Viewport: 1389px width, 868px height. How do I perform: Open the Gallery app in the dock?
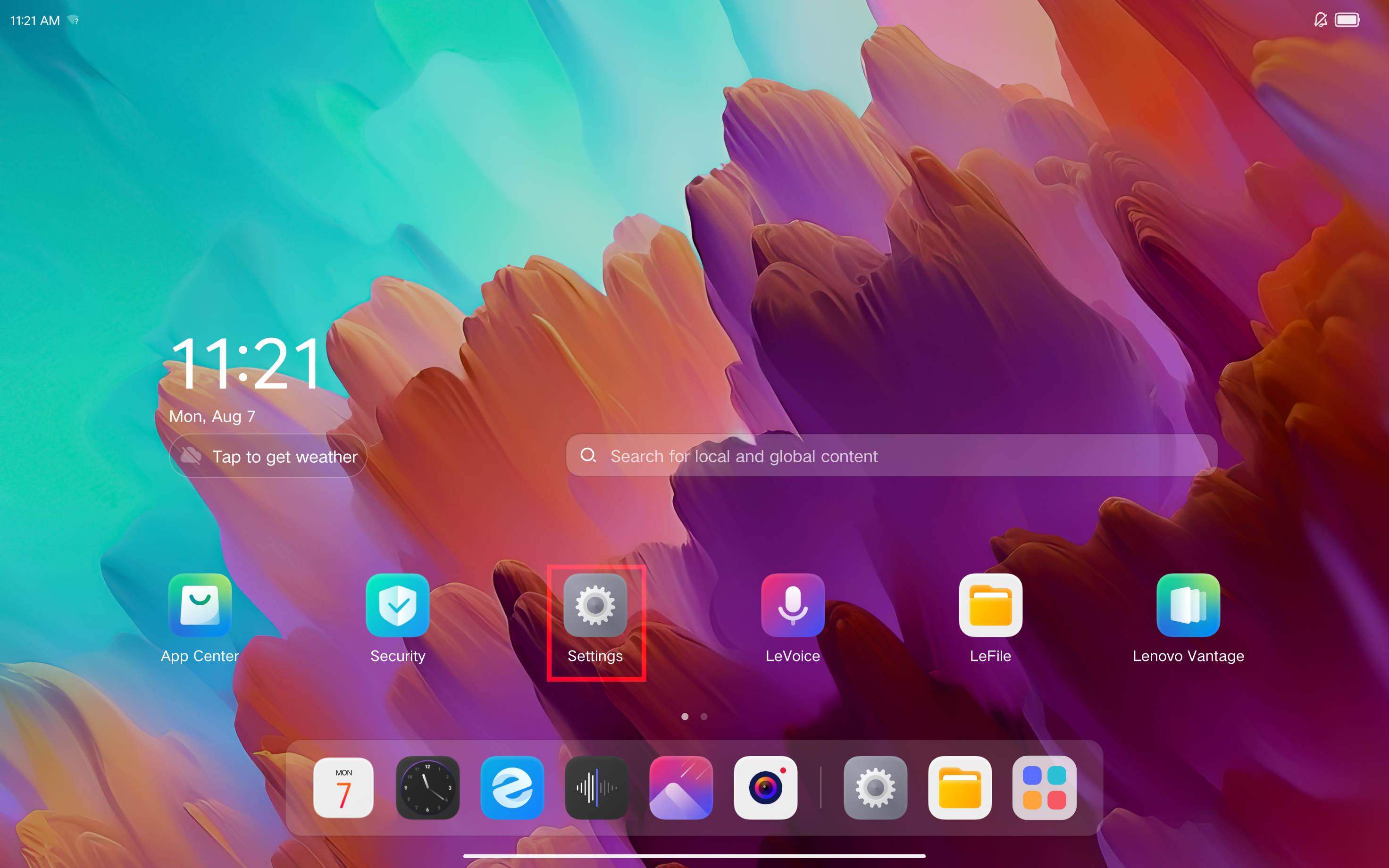[x=681, y=787]
